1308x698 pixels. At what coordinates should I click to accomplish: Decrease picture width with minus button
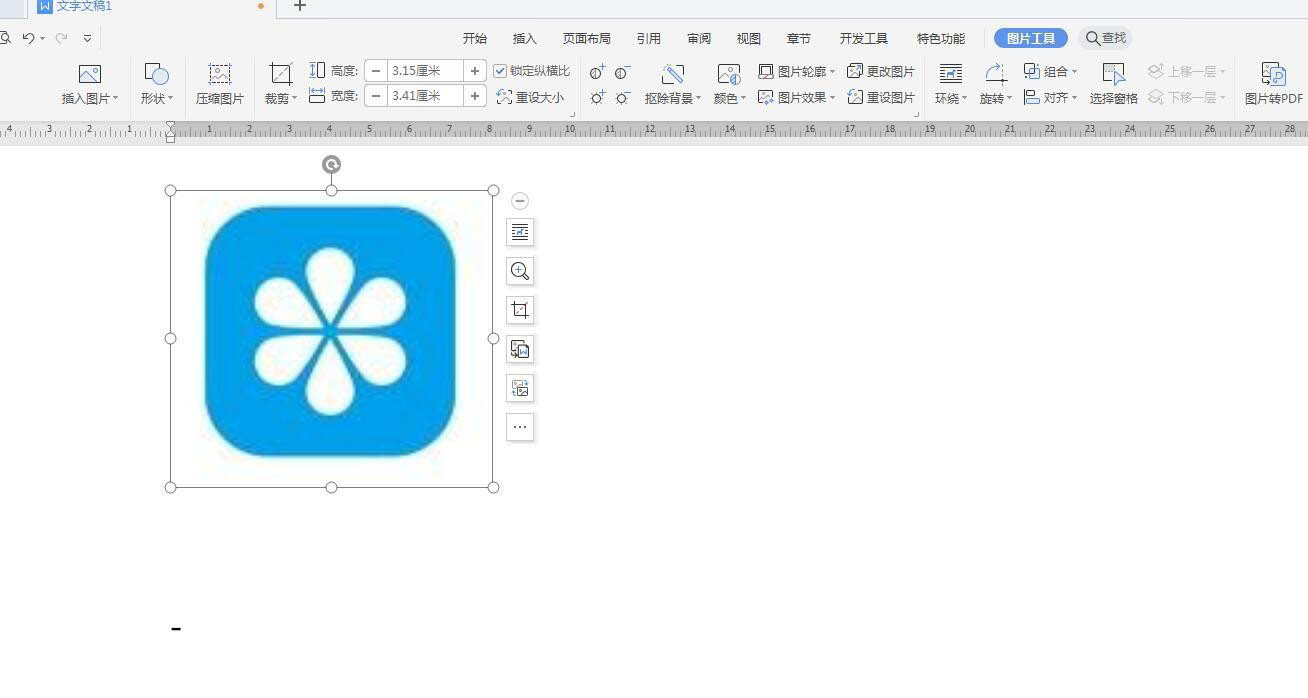coord(376,96)
